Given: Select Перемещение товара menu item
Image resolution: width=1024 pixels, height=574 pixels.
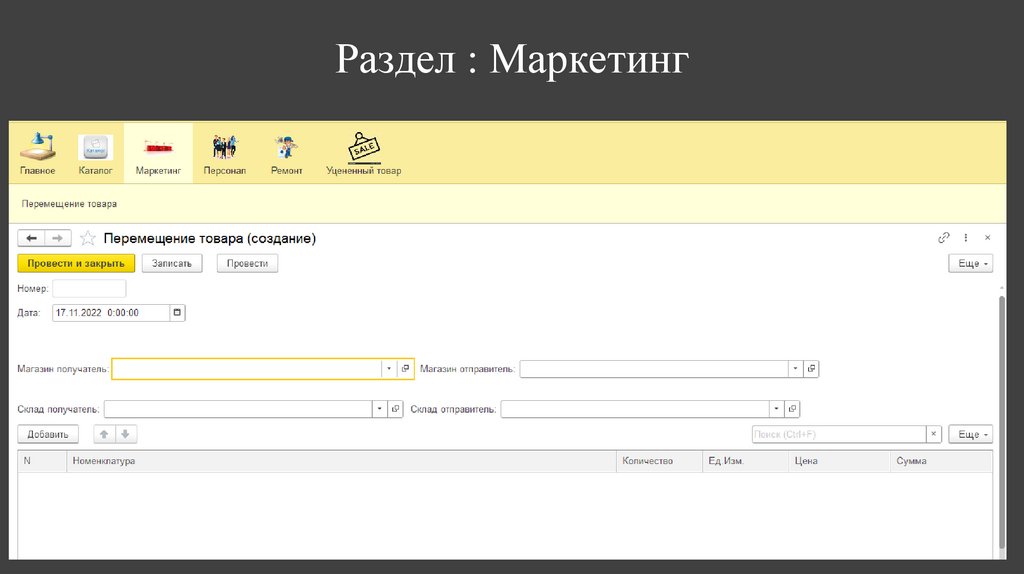Looking at the screenshot, I should 68,204.
